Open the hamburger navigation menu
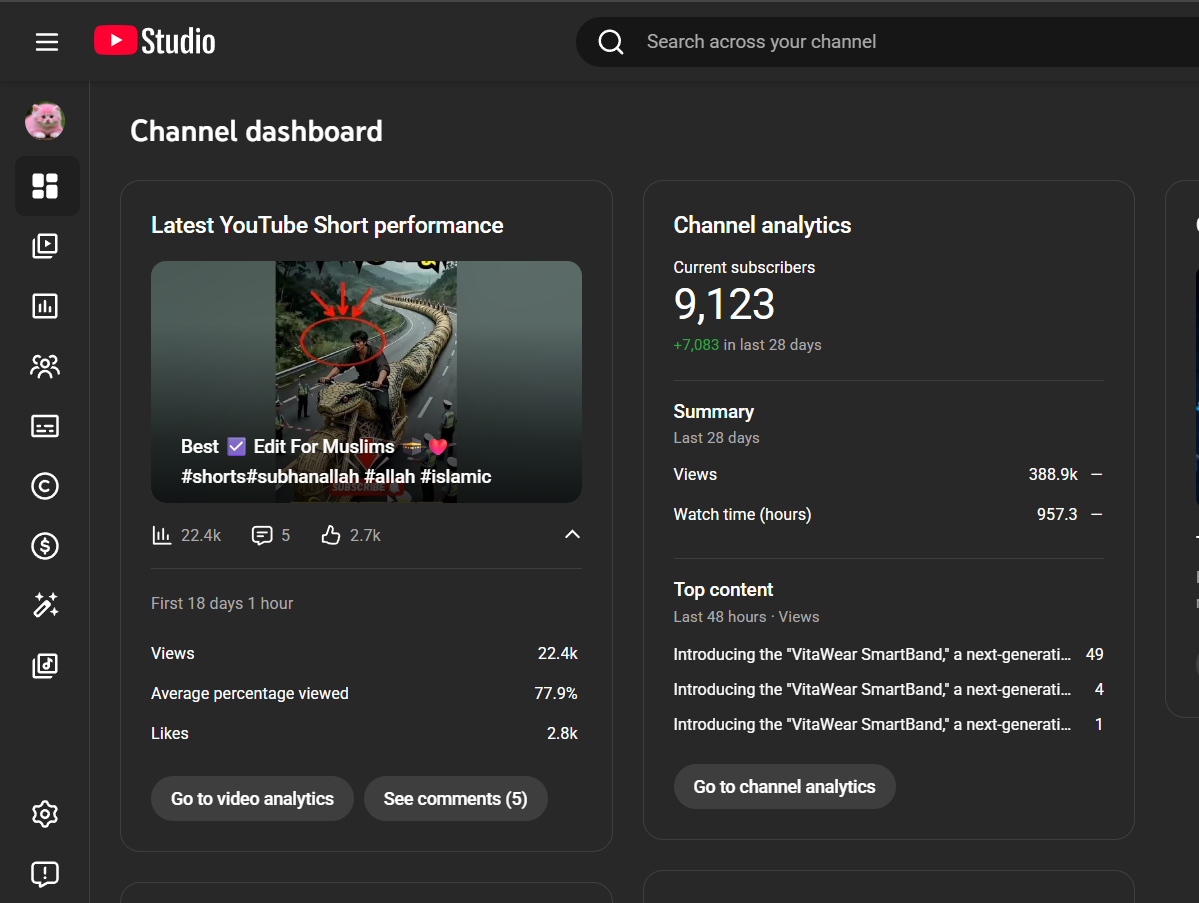Image resolution: width=1199 pixels, height=903 pixels. [x=47, y=42]
